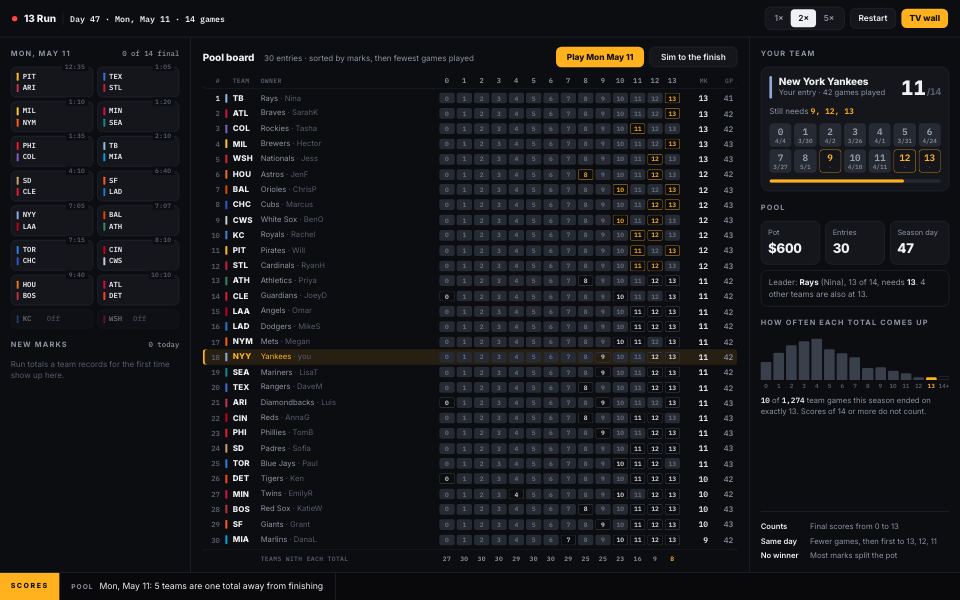Select the 2× speed option
Screen dimensions: 960x600
(803, 18)
